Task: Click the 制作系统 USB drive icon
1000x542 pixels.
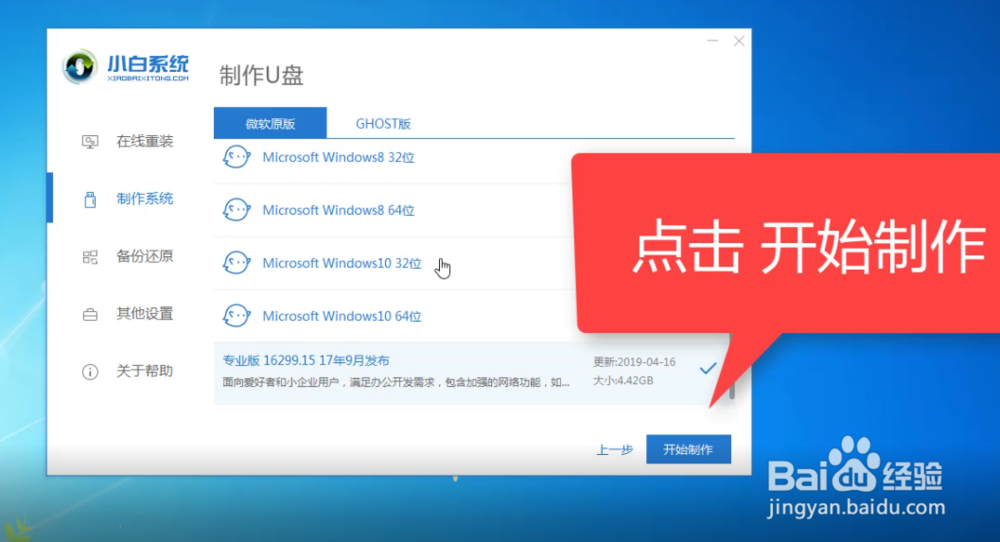Action: coord(90,200)
